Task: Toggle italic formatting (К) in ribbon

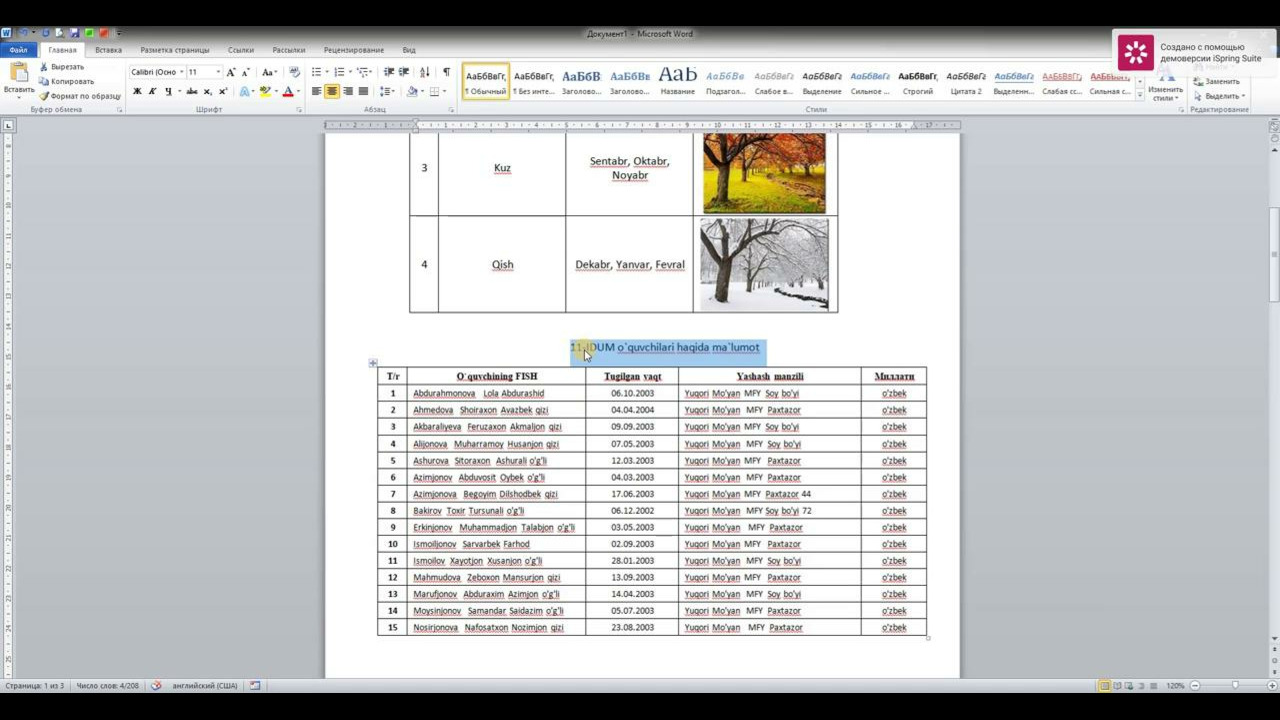Action: pos(152,91)
